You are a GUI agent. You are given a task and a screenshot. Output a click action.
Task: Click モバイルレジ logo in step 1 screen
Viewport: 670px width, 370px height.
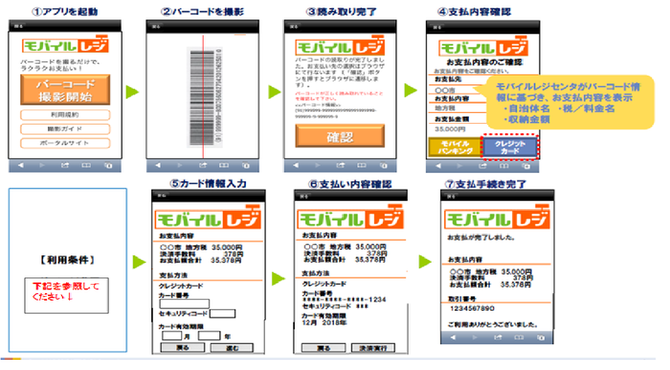click(65, 44)
